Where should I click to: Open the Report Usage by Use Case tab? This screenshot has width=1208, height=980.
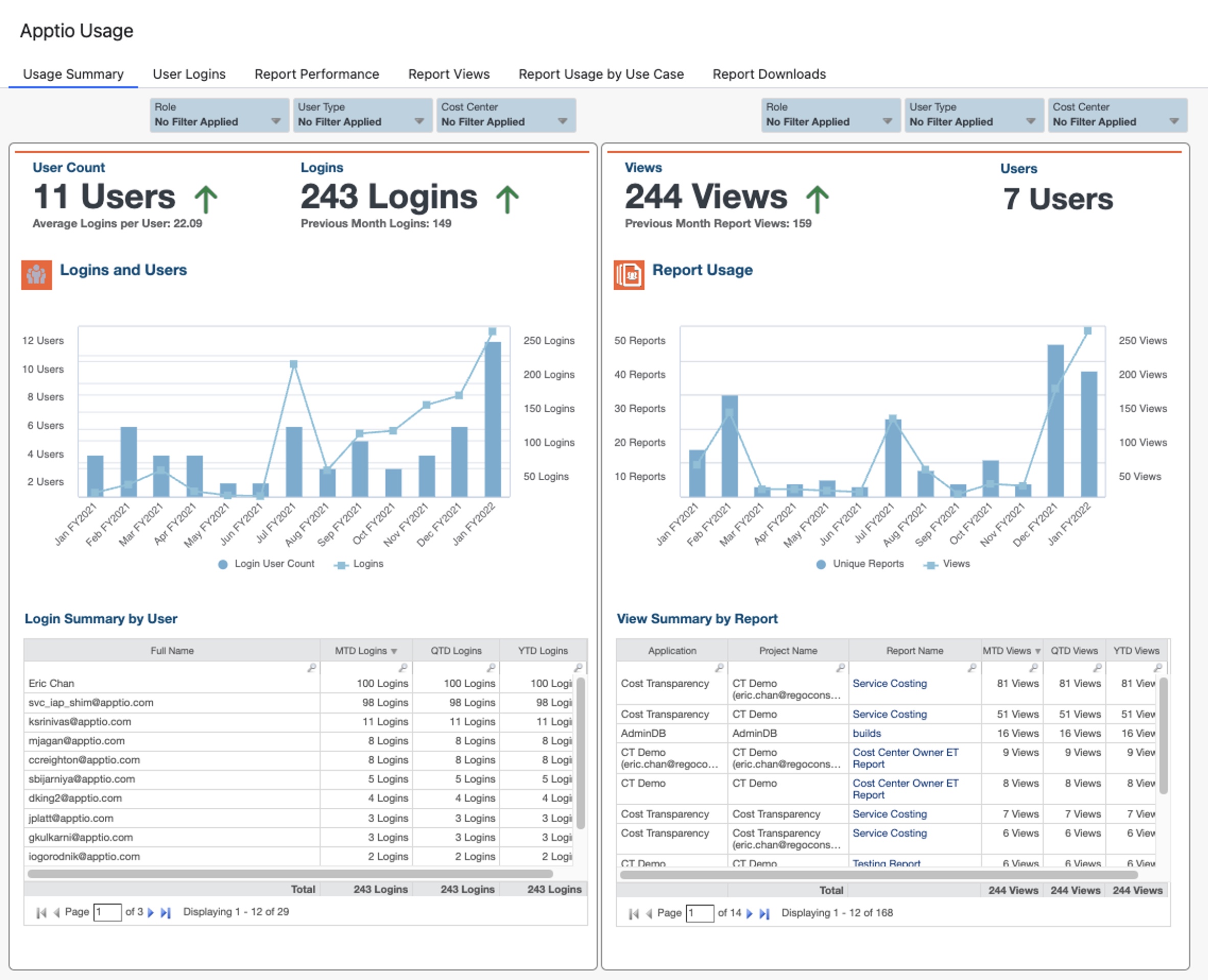click(x=601, y=74)
